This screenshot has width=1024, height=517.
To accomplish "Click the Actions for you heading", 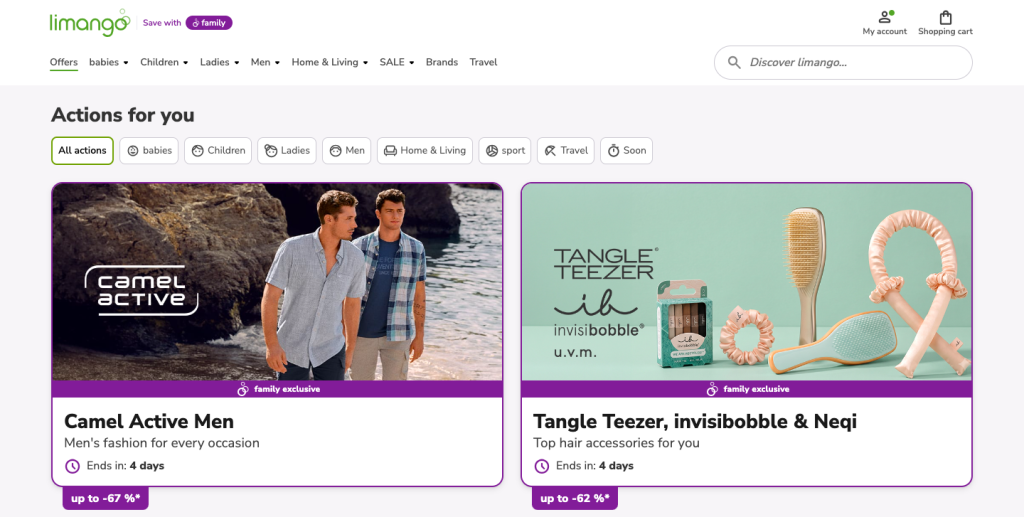I will (123, 115).
